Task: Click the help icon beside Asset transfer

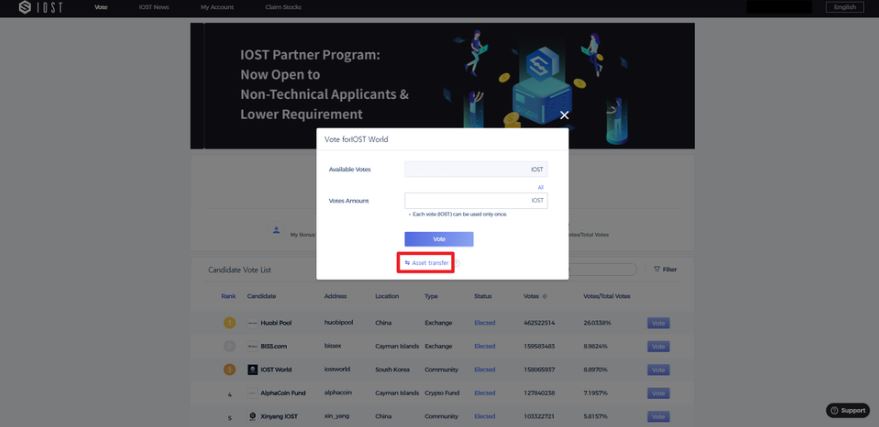Action: pyautogui.click(x=456, y=263)
